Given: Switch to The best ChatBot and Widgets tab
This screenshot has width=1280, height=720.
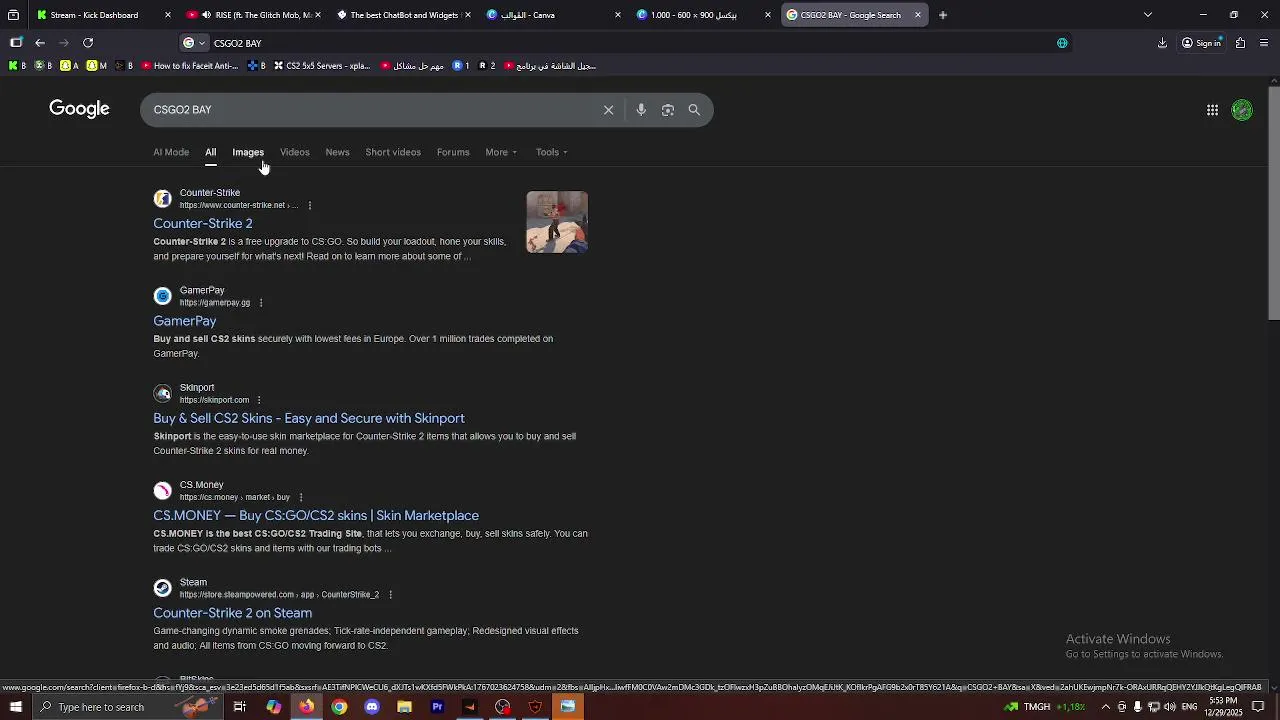Looking at the screenshot, I should coord(404,15).
